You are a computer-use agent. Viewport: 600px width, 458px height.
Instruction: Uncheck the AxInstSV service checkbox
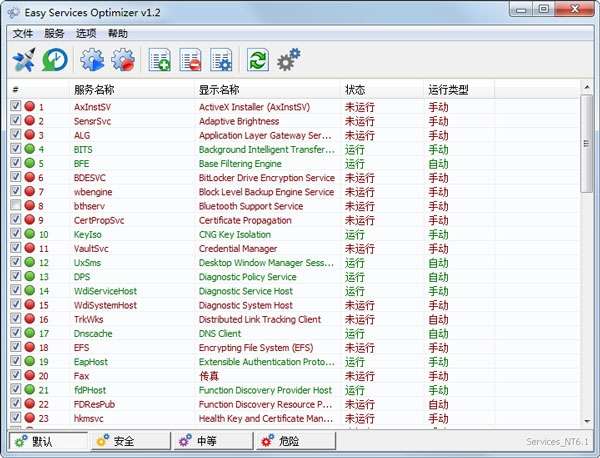coord(15,106)
